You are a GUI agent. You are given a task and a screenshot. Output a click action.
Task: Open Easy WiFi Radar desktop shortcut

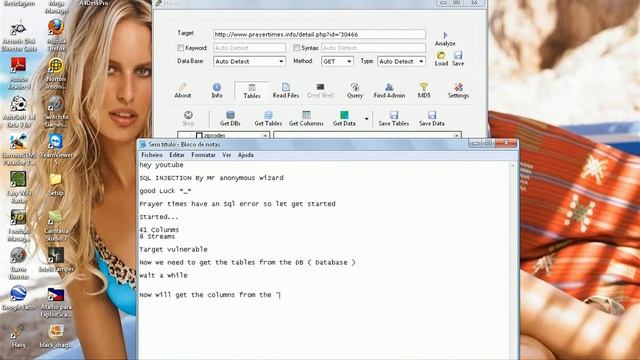(x=18, y=180)
